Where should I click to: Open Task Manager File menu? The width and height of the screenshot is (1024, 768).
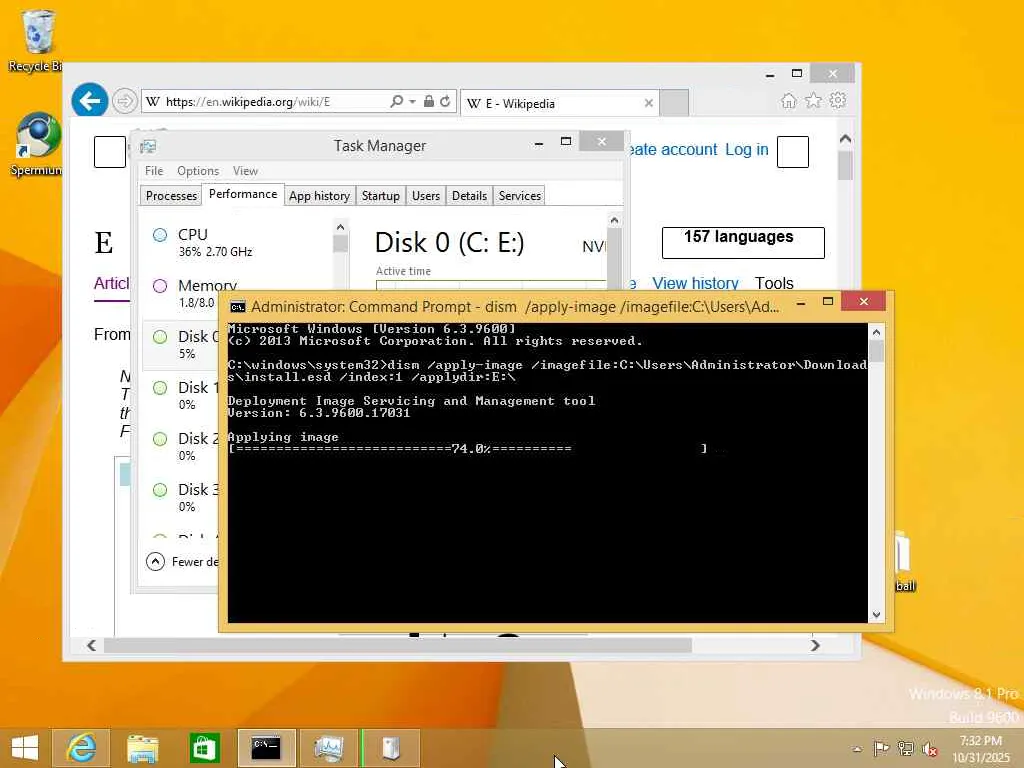click(154, 171)
